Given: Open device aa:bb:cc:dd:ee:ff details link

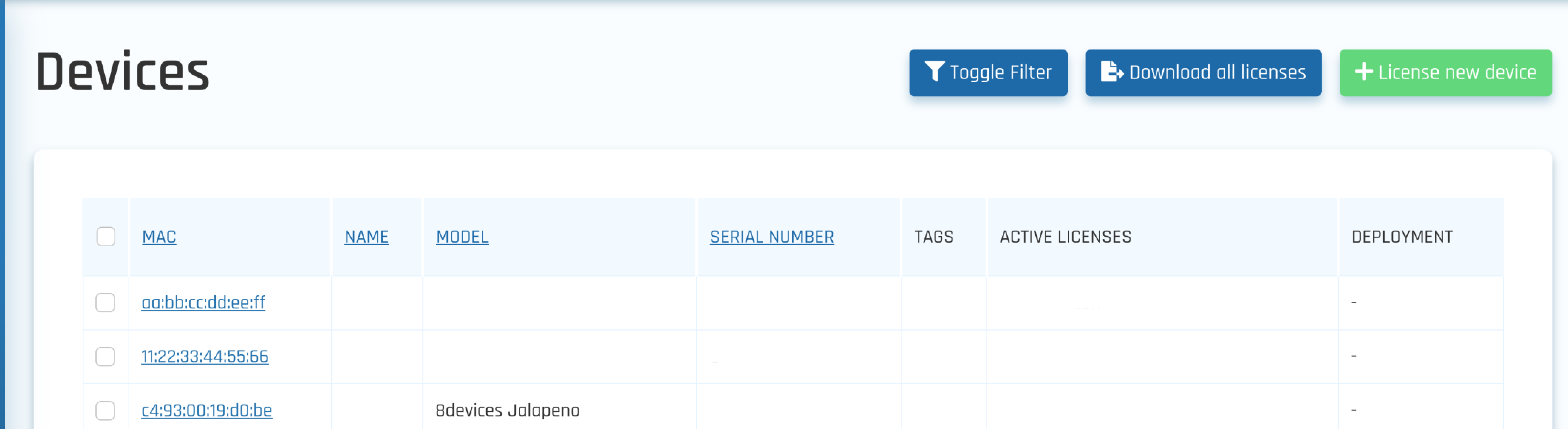Looking at the screenshot, I should 203,302.
